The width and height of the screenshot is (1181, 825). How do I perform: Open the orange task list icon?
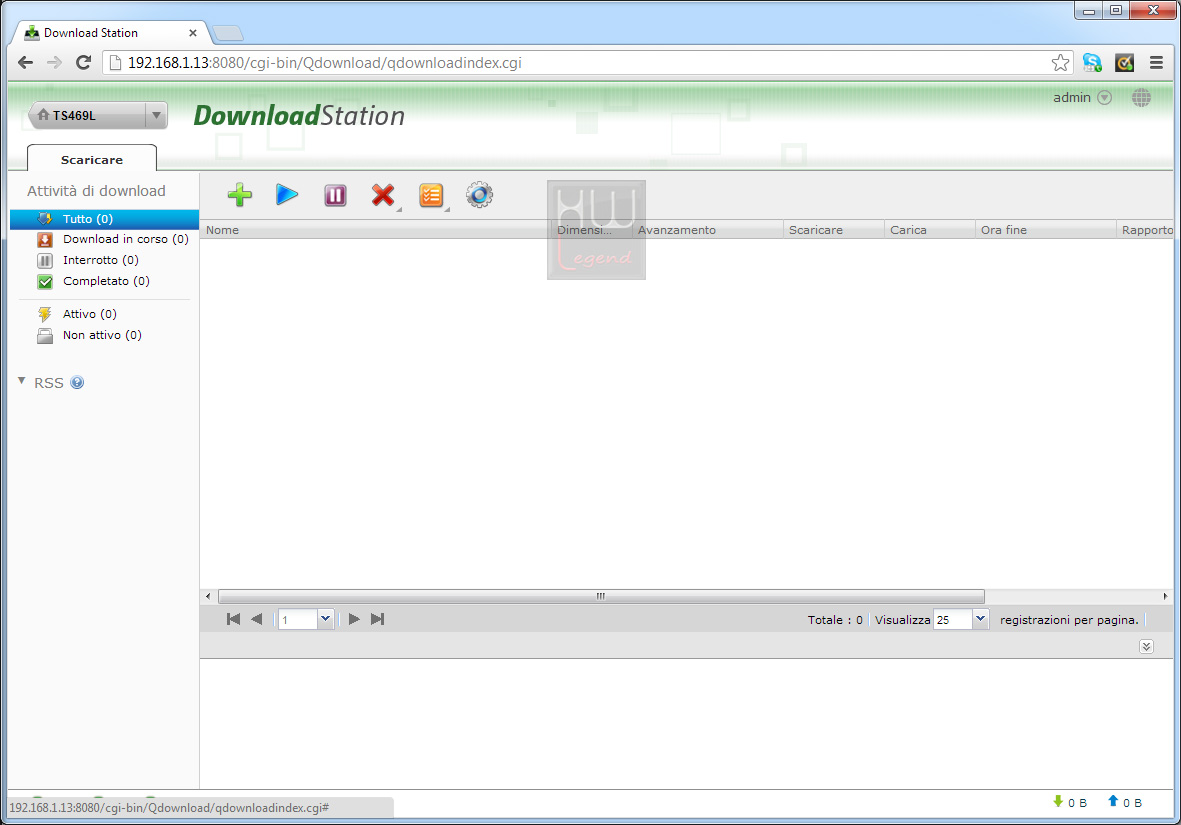(x=431, y=195)
